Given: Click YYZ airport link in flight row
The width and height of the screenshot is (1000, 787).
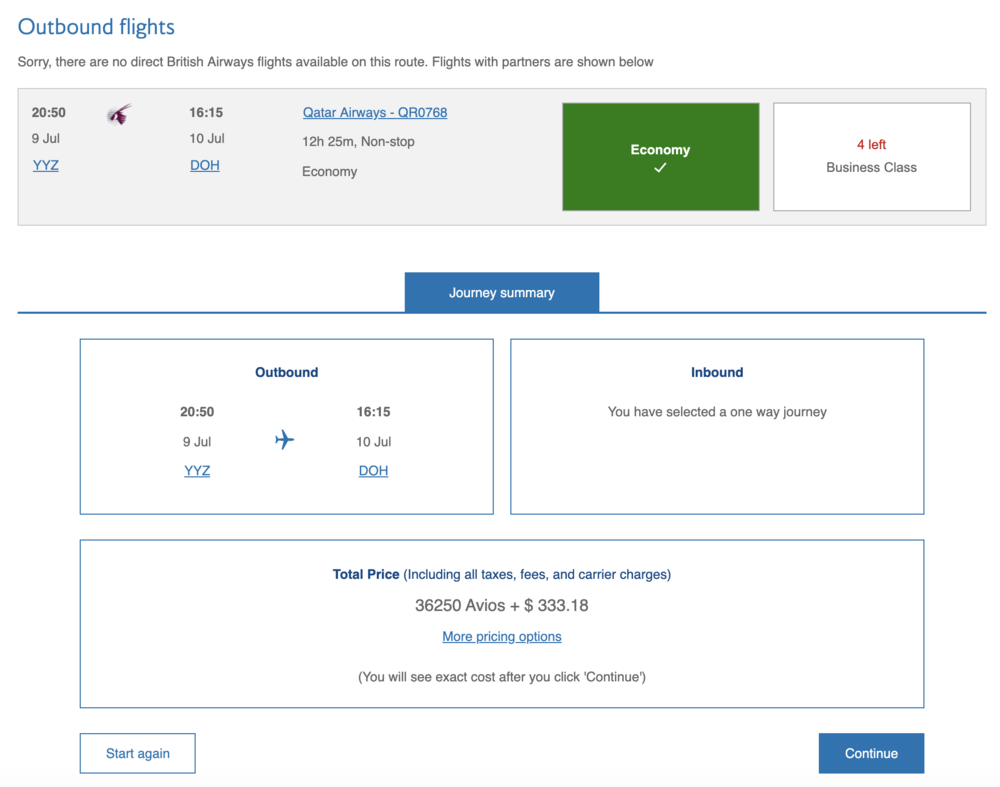Looking at the screenshot, I should (46, 165).
